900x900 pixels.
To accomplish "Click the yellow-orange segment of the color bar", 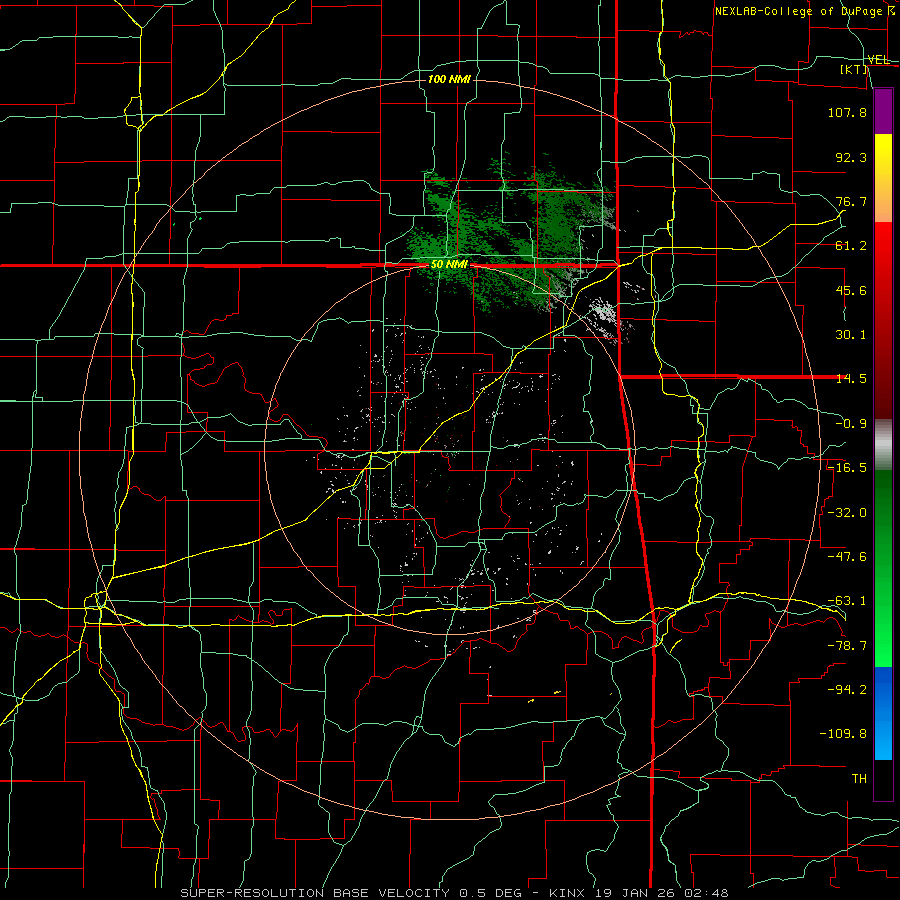I will pos(883,178).
